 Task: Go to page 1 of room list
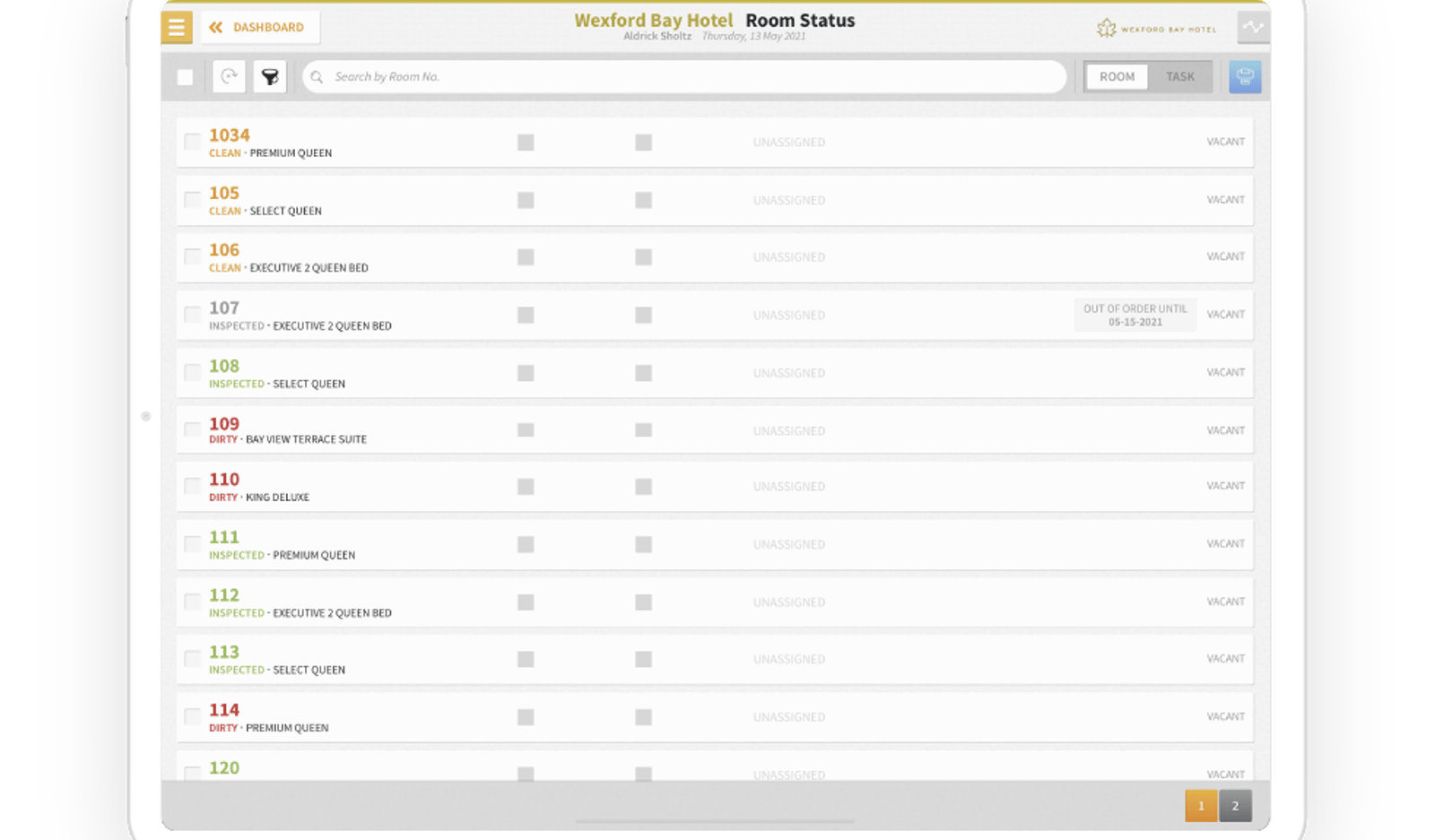(1201, 806)
